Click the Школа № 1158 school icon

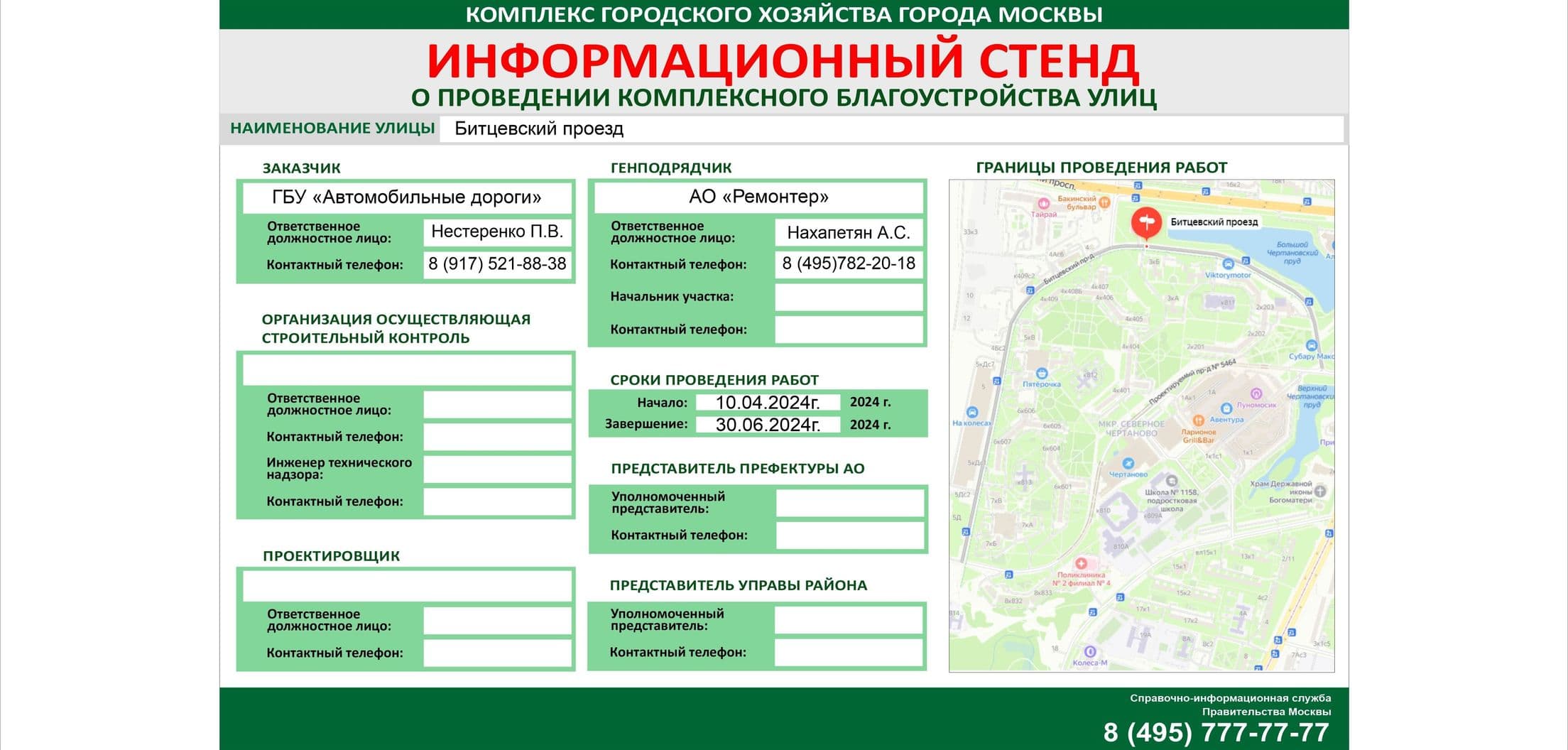point(1171,481)
